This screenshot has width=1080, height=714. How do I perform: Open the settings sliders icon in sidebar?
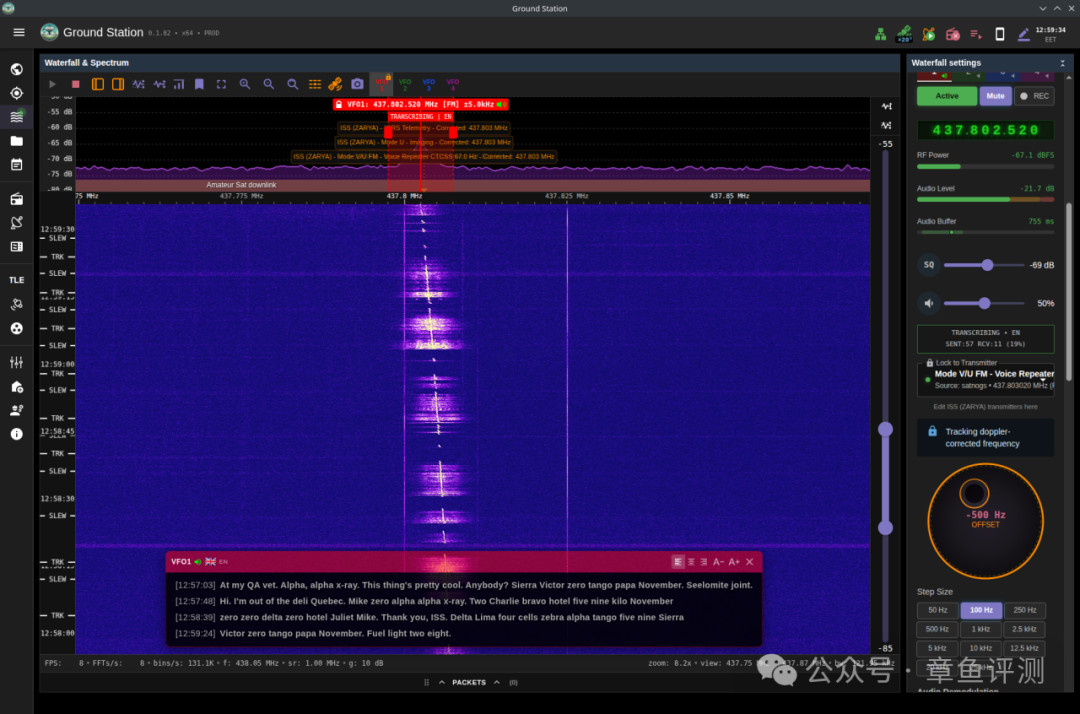(17, 362)
